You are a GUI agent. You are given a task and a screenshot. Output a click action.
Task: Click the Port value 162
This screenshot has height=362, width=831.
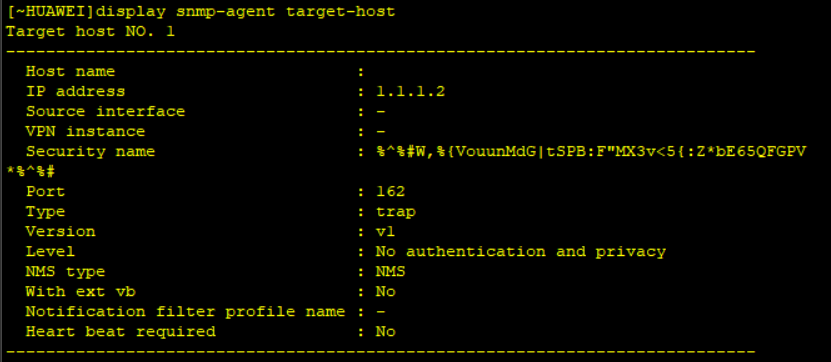coord(390,191)
